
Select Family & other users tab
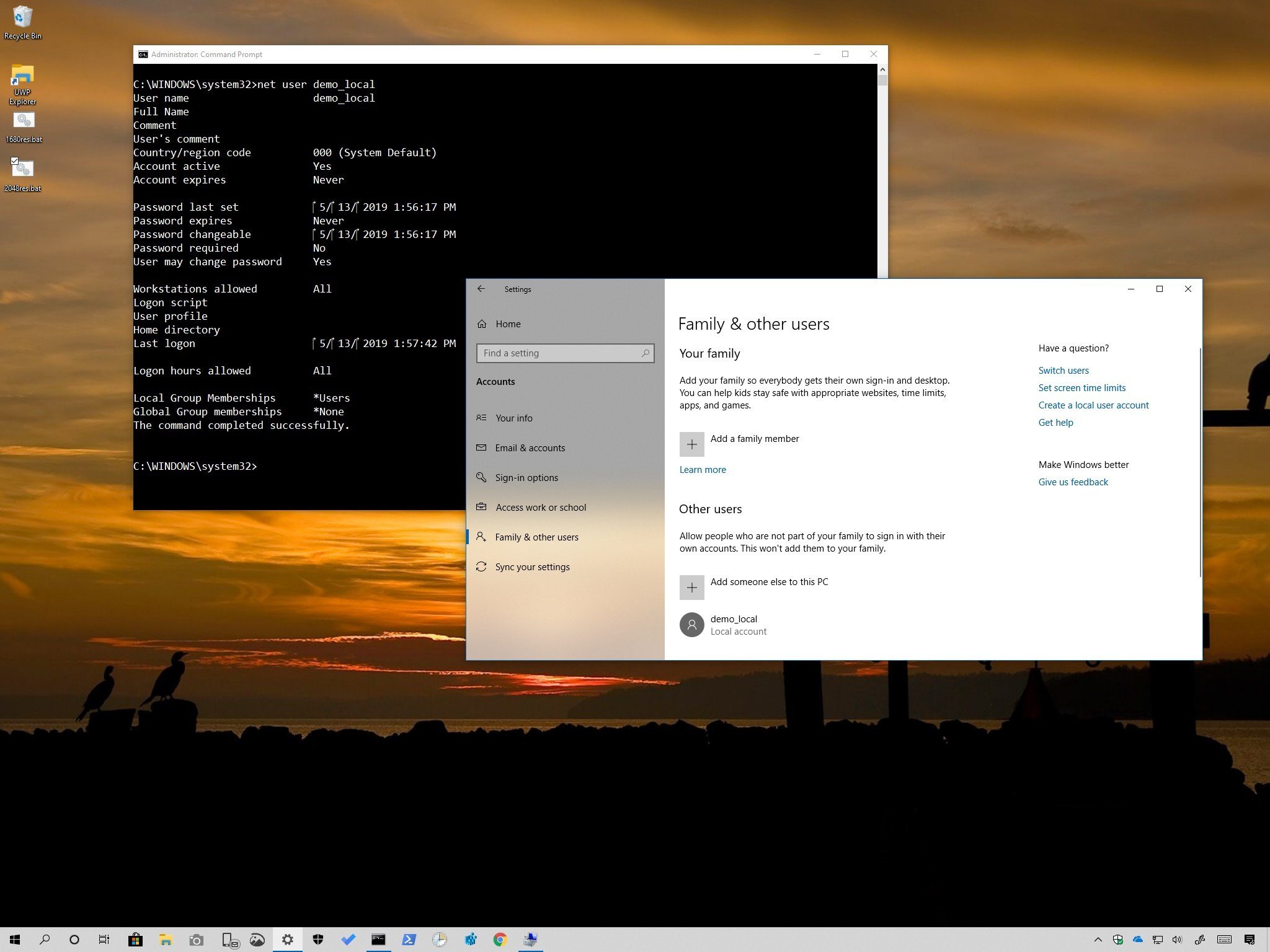tap(538, 537)
